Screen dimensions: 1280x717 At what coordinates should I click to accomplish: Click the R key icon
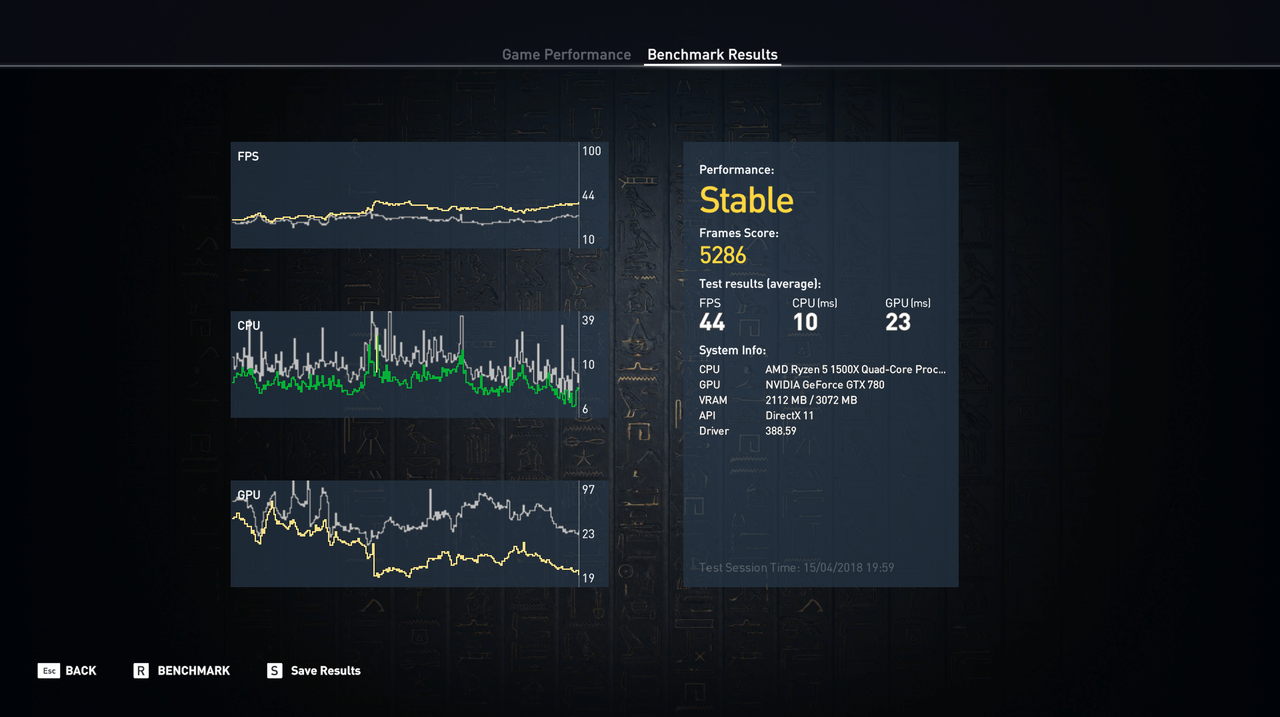point(141,671)
